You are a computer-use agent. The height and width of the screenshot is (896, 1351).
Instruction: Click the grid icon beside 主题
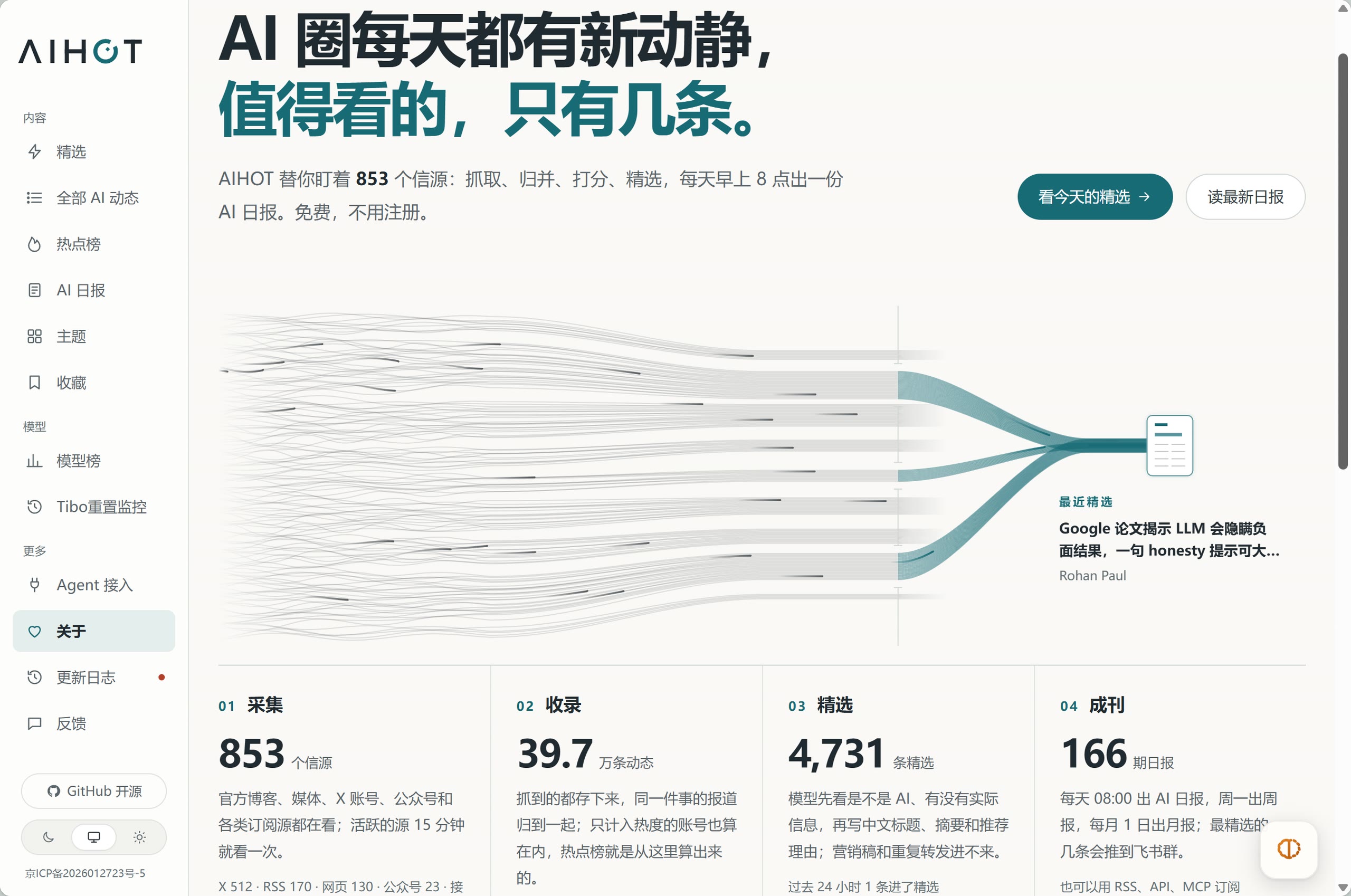[35, 336]
